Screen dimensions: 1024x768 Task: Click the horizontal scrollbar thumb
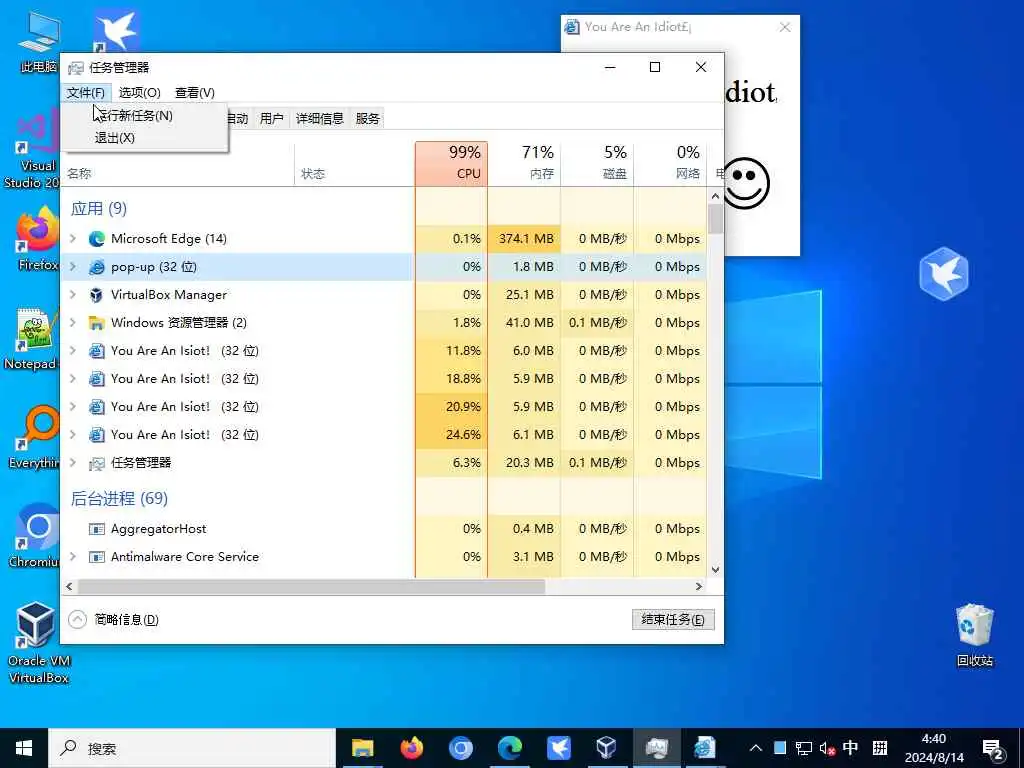click(x=311, y=586)
